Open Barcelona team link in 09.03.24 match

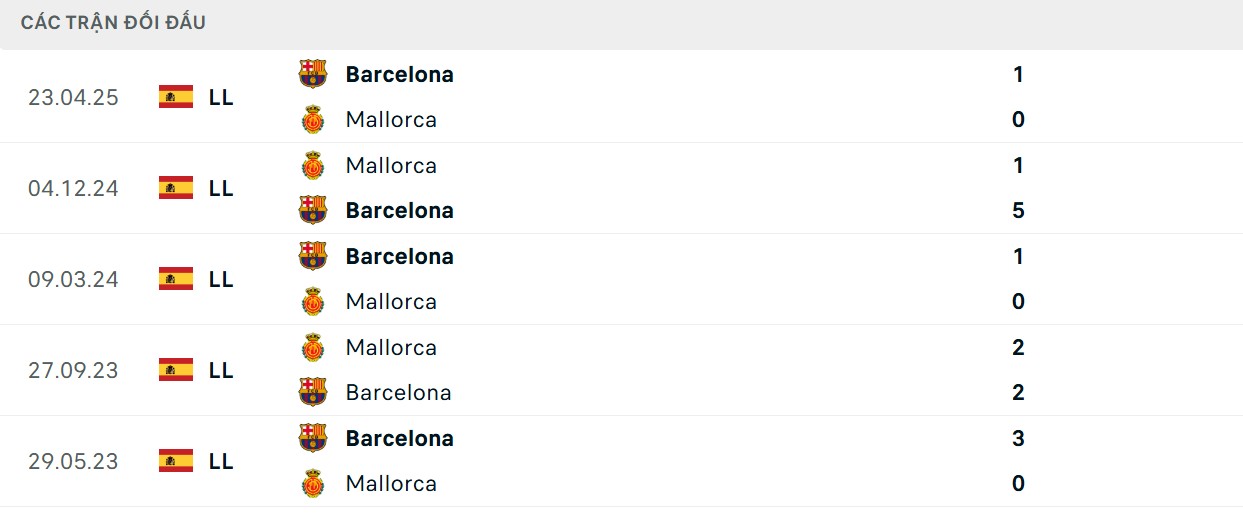[399, 256]
